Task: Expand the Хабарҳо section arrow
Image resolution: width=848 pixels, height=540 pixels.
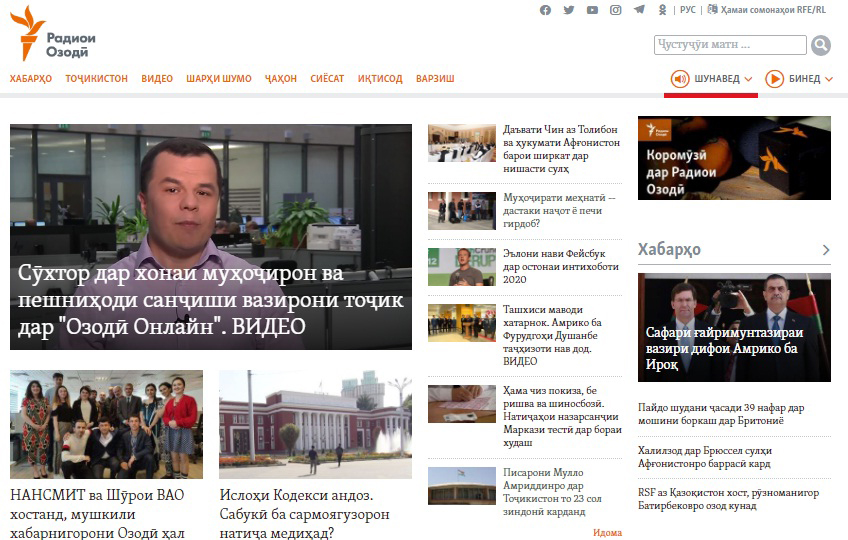Action: click(826, 250)
